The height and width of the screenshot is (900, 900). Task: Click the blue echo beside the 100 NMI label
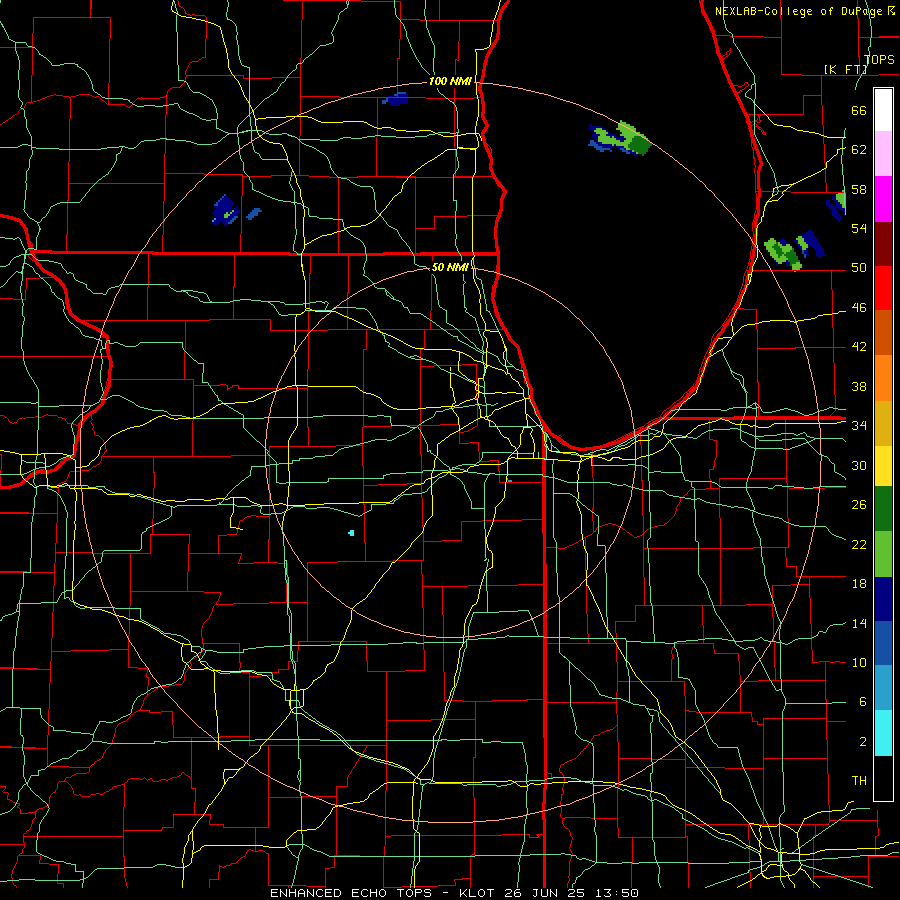tap(396, 99)
